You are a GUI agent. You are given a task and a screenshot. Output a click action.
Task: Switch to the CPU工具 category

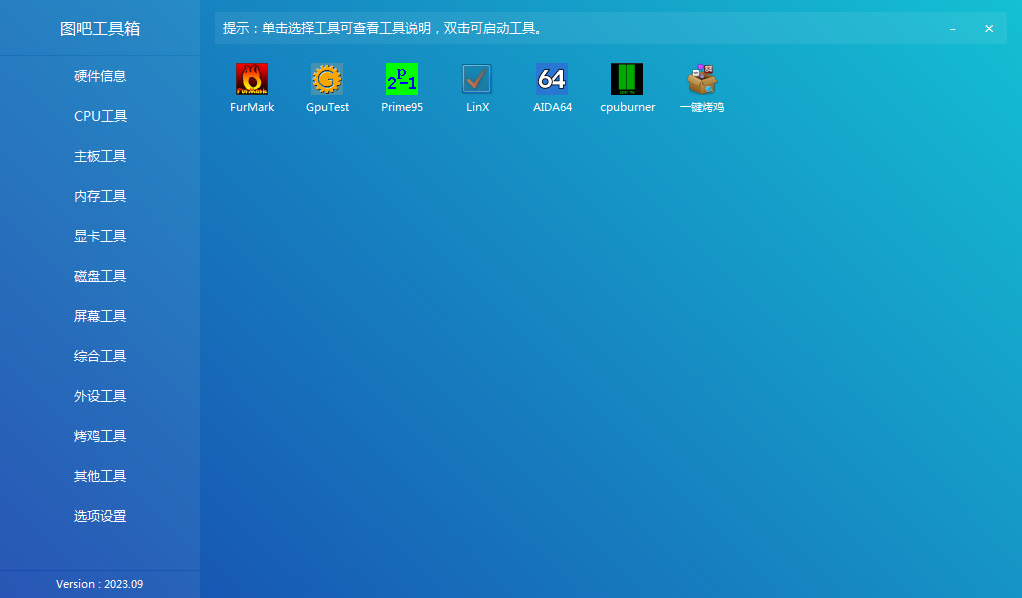coord(100,116)
